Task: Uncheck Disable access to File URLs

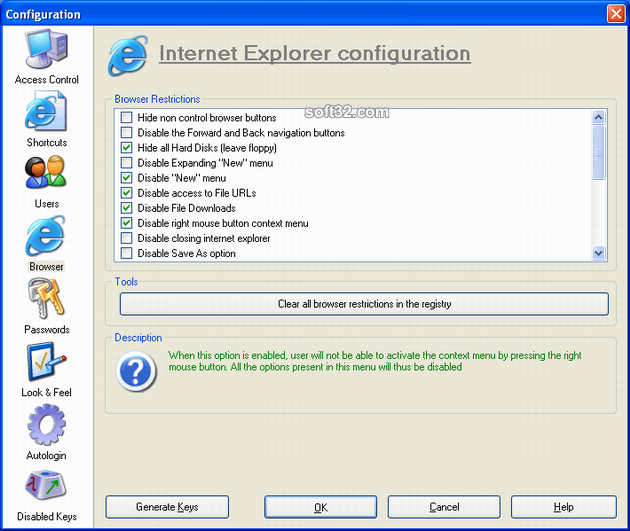Action: point(127,193)
